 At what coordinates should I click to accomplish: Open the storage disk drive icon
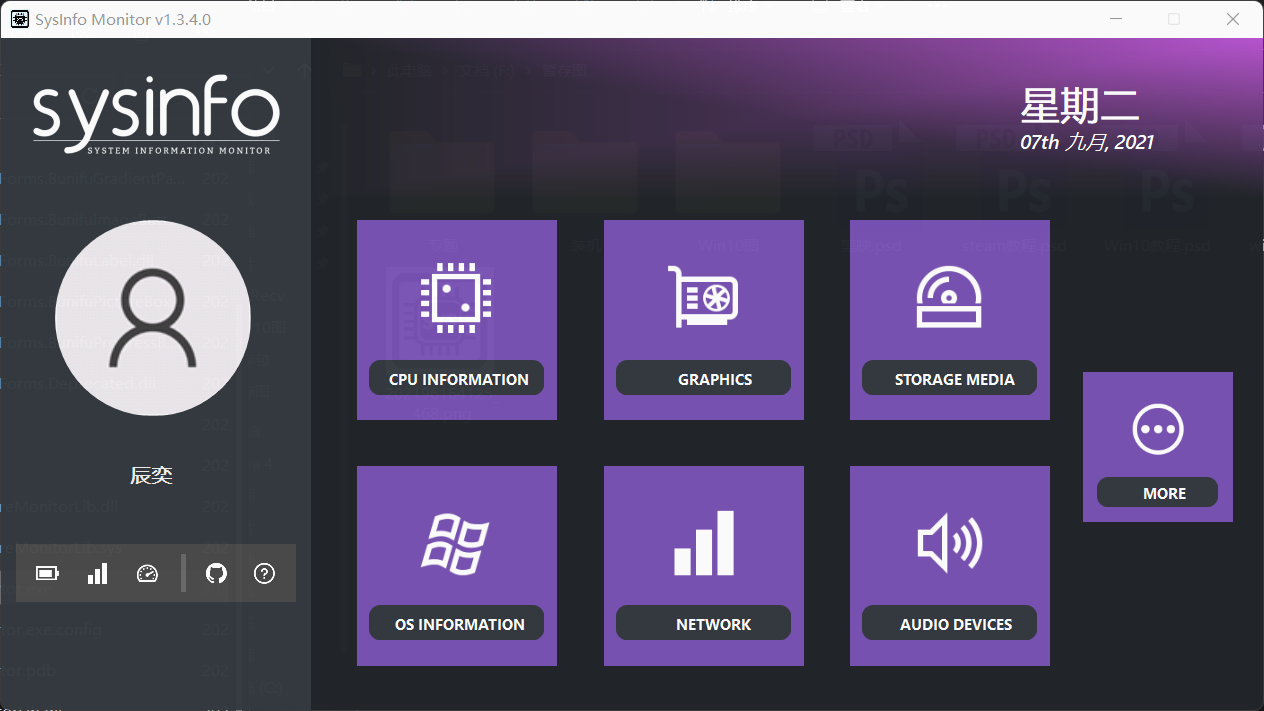point(949,298)
